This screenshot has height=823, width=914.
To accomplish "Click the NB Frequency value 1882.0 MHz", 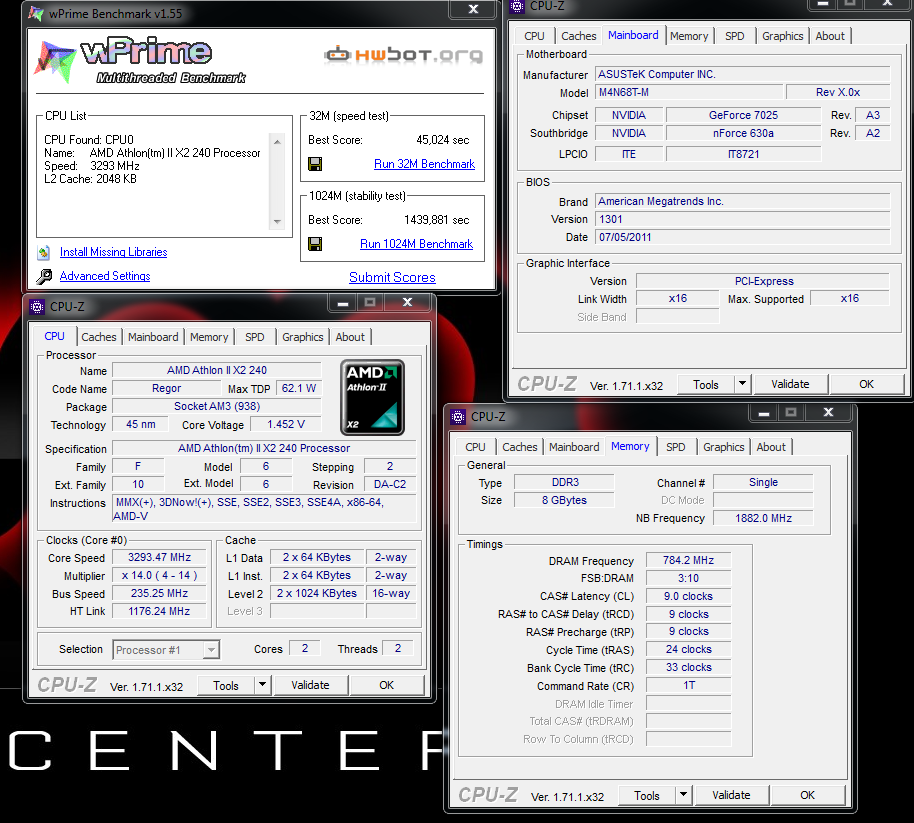I will (x=763, y=518).
